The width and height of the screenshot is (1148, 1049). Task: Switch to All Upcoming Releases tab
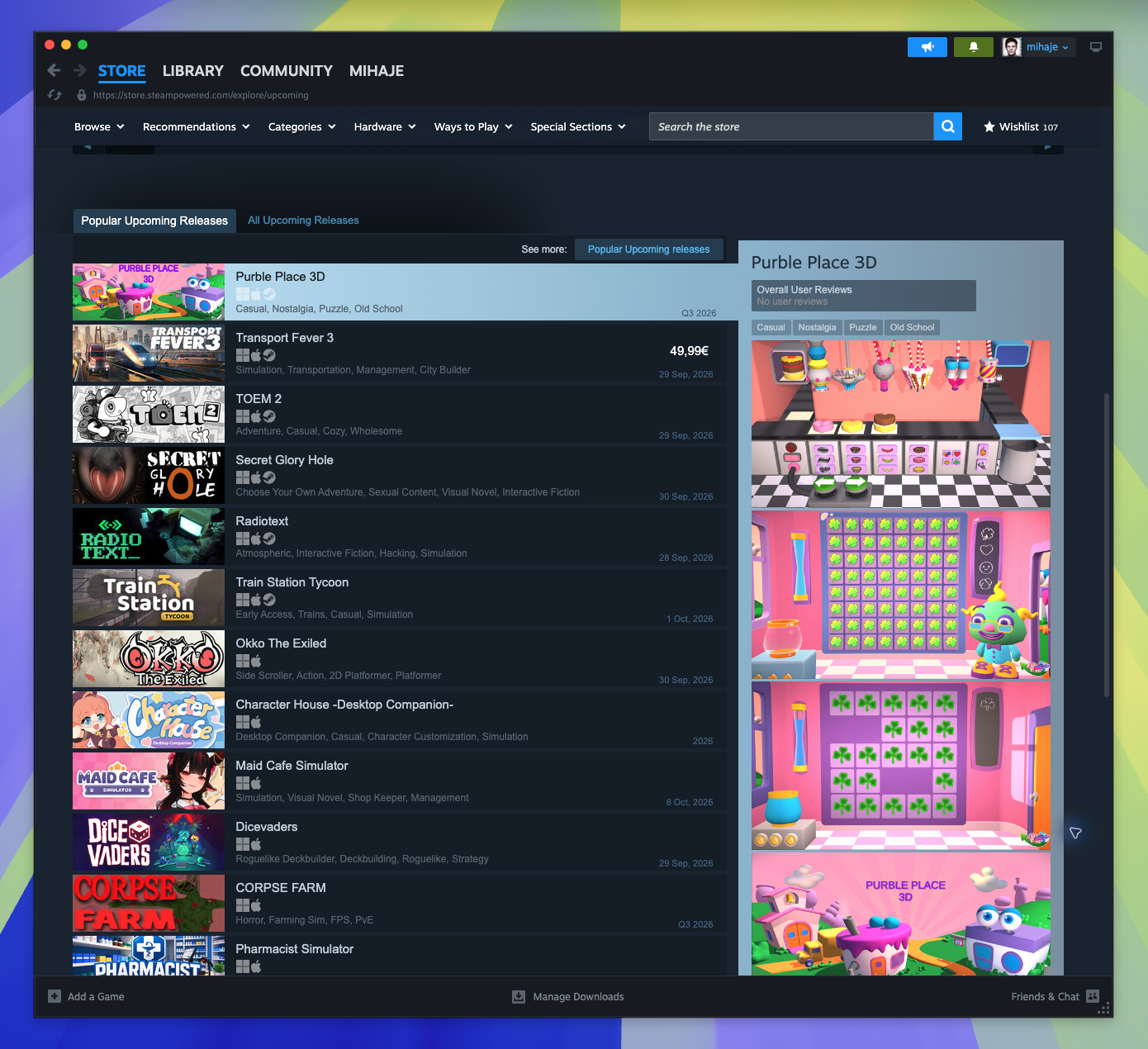coord(303,221)
